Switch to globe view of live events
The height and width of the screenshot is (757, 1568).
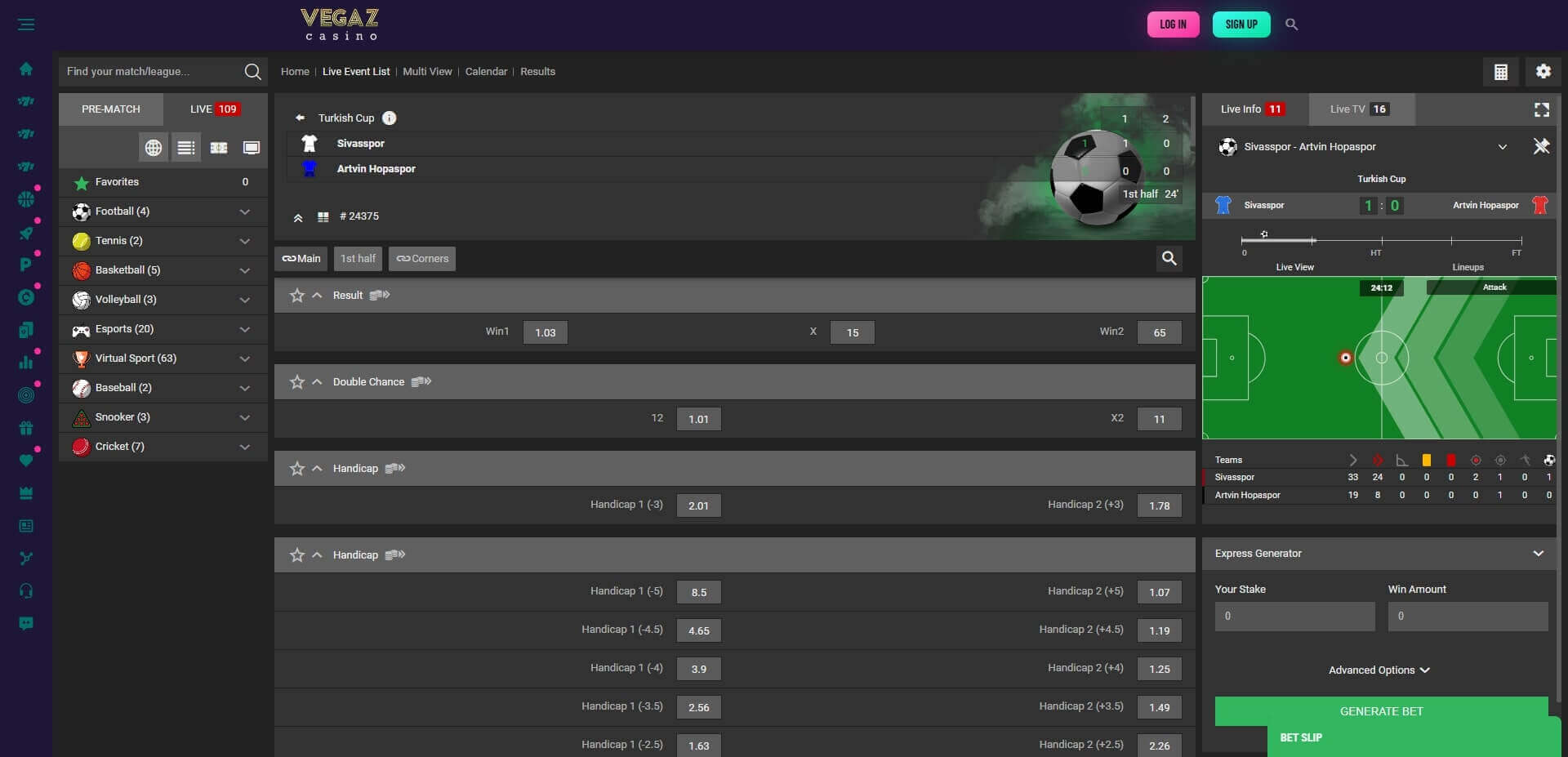(x=154, y=148)
